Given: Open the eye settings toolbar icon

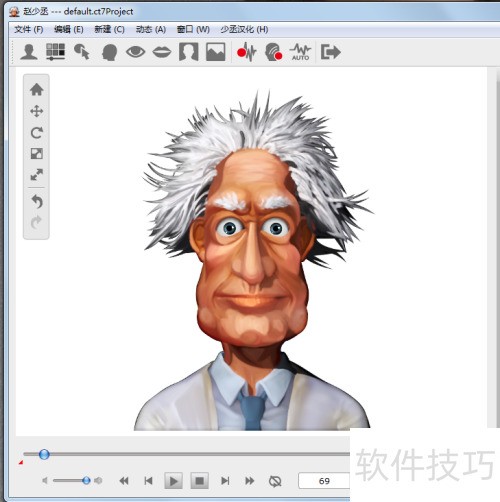Looking at the screenshot, I should coord(135,52).
